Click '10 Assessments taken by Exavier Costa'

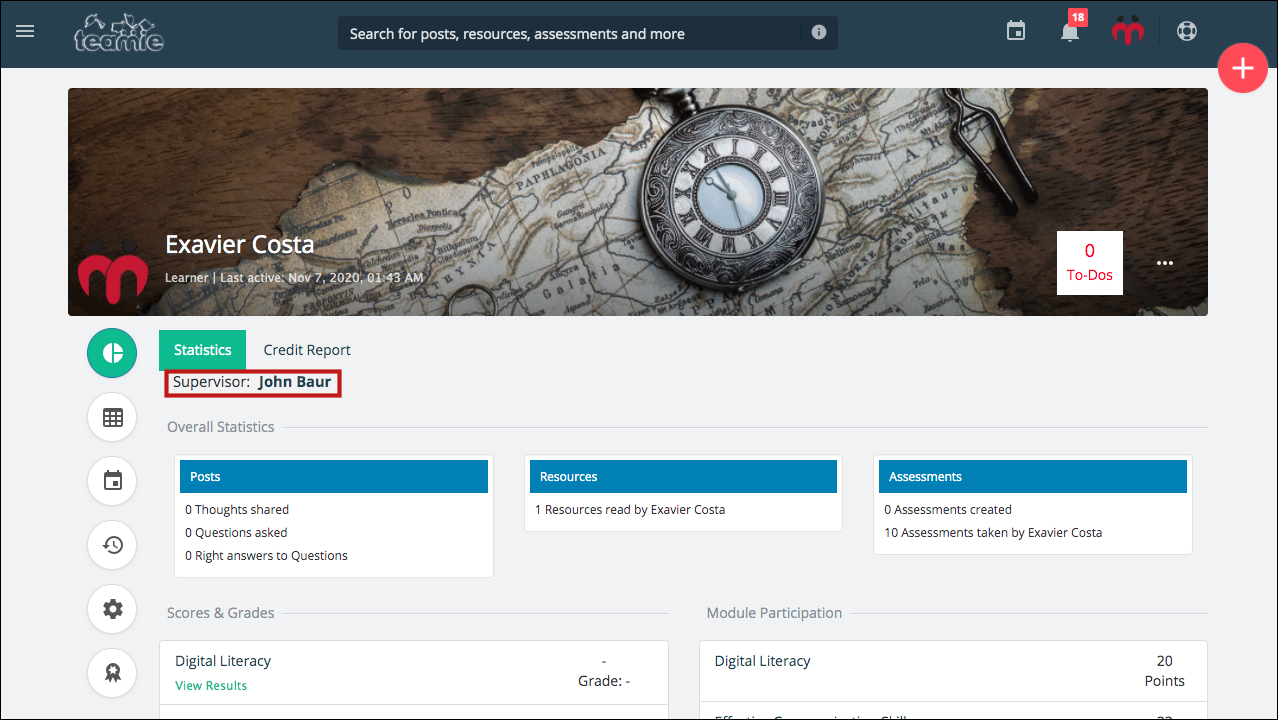(993, 533)
